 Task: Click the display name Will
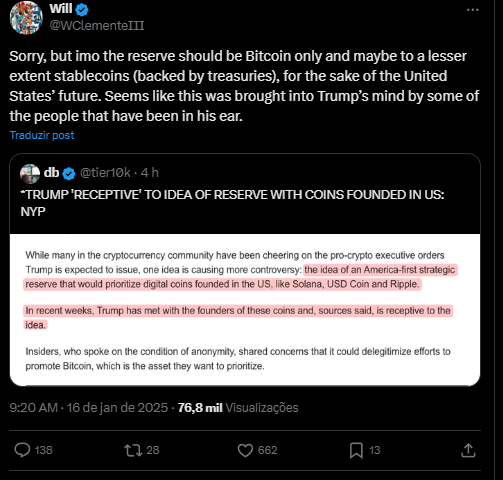pos(61,9)
